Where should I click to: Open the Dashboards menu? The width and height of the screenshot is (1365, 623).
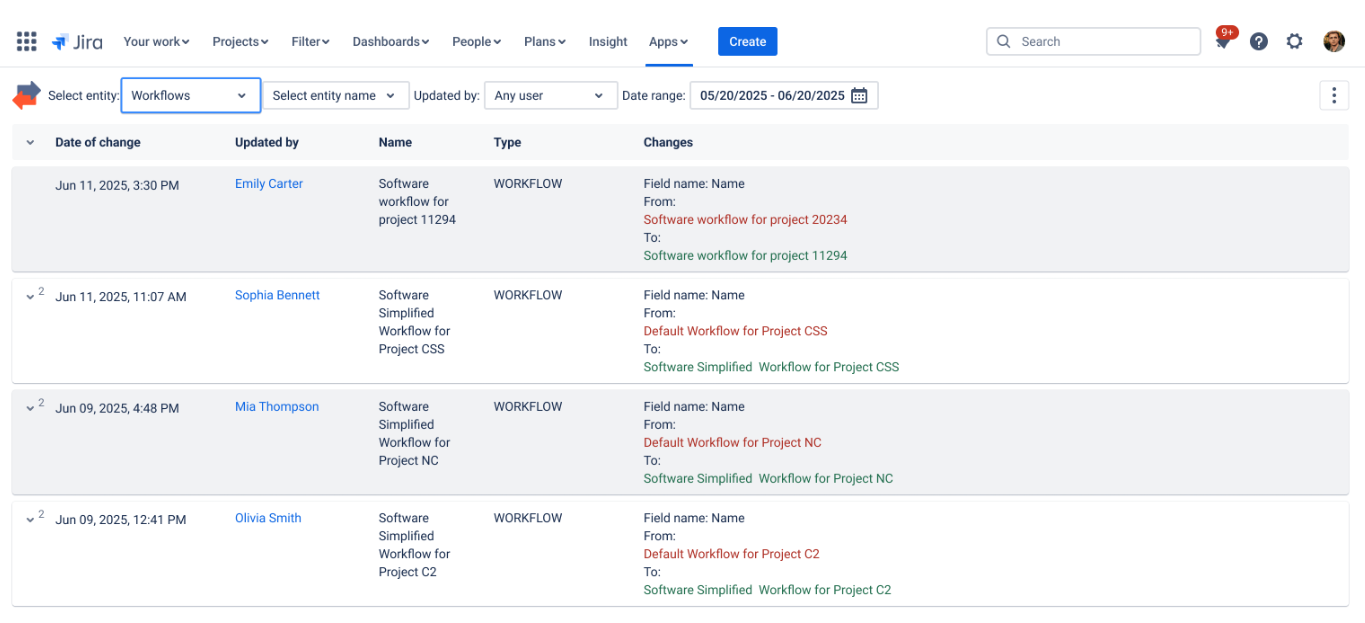point(391,41)
